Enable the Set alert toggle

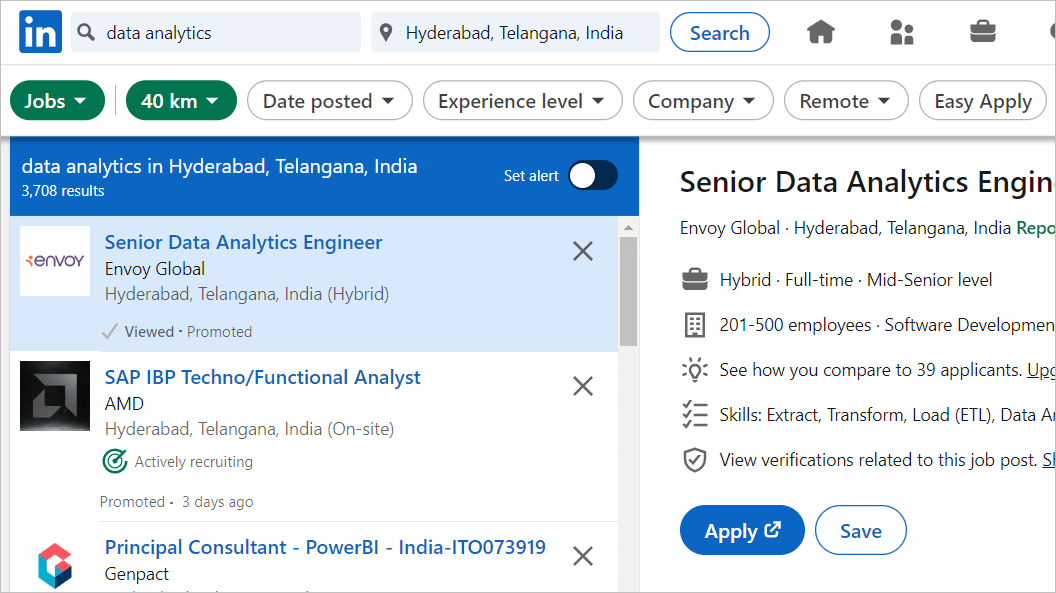(592, 175)
